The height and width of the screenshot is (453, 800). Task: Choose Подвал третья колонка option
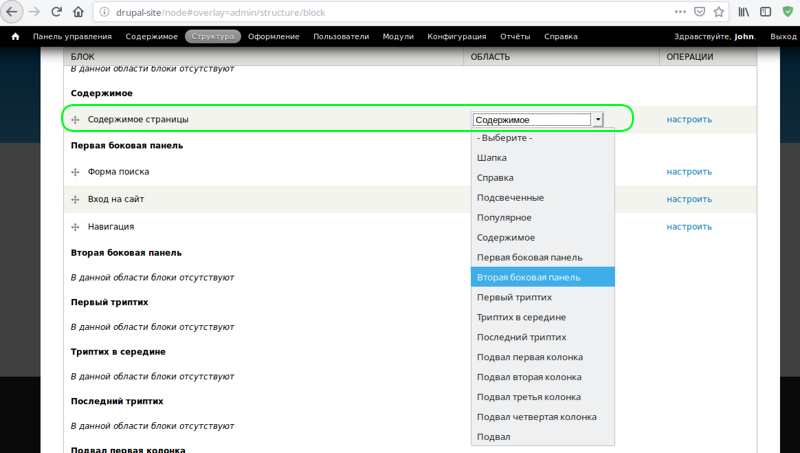pyautogui.click(x=543, y=396)
